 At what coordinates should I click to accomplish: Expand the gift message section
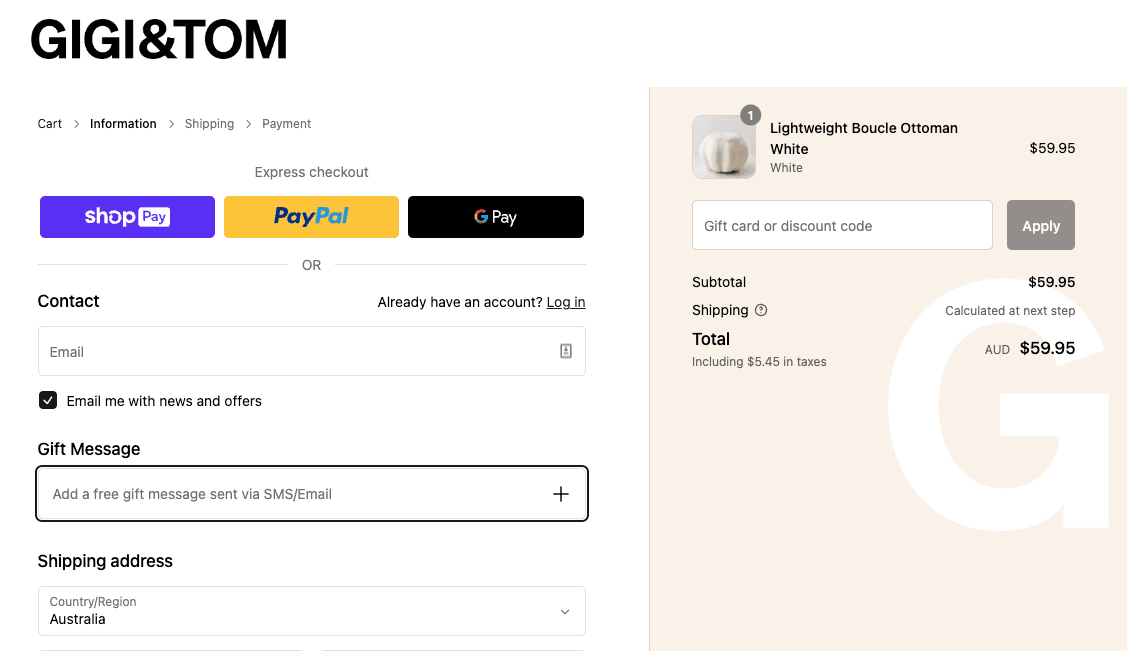coord(312,494)
